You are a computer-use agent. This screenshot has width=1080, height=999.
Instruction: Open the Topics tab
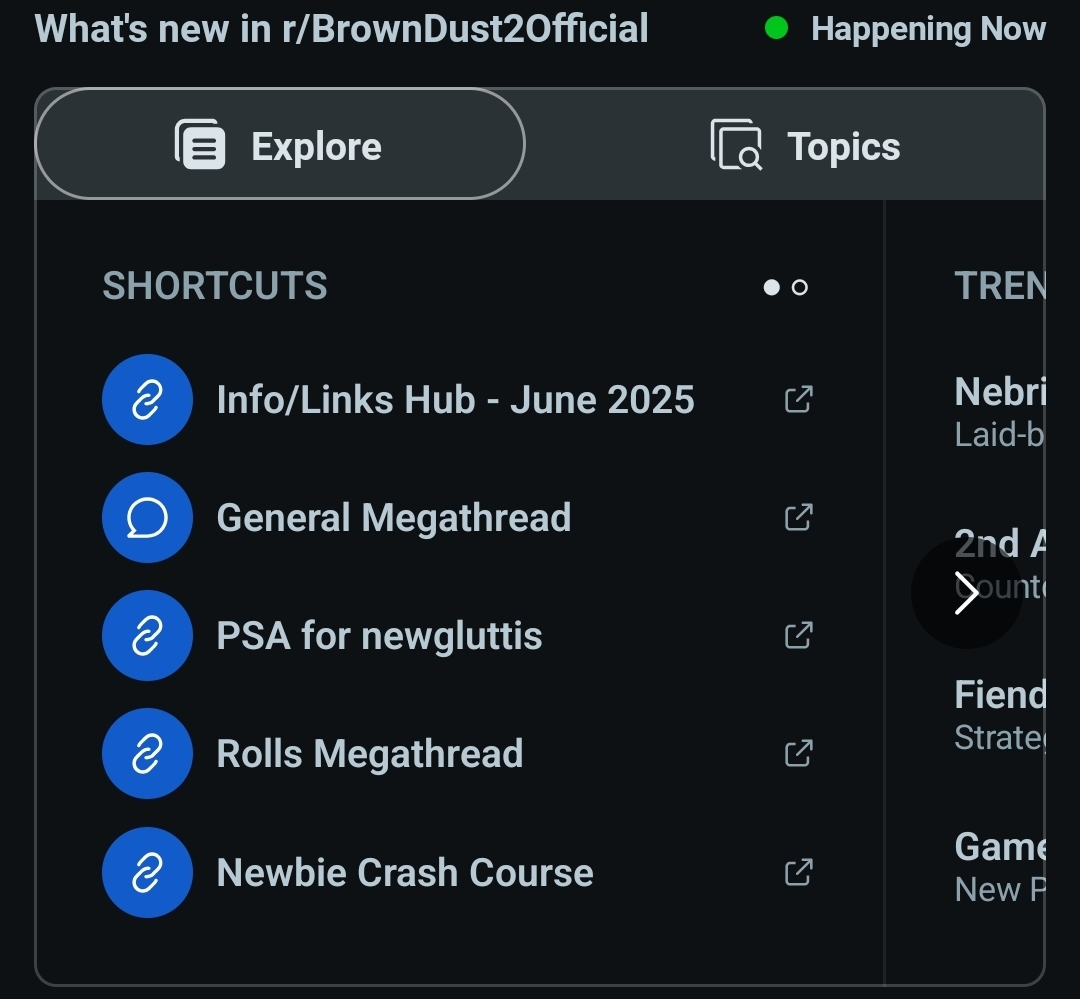[x=804, y=145]
